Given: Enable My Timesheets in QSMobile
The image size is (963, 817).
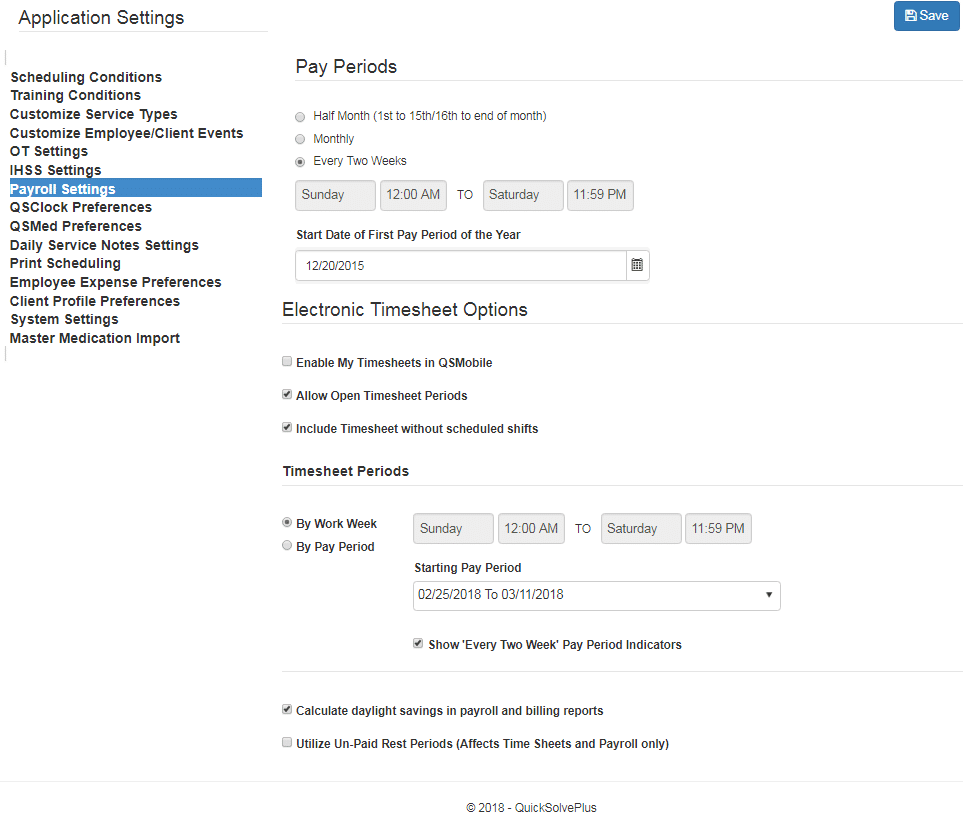Looking at the screenshot, I should pos(287,361).
